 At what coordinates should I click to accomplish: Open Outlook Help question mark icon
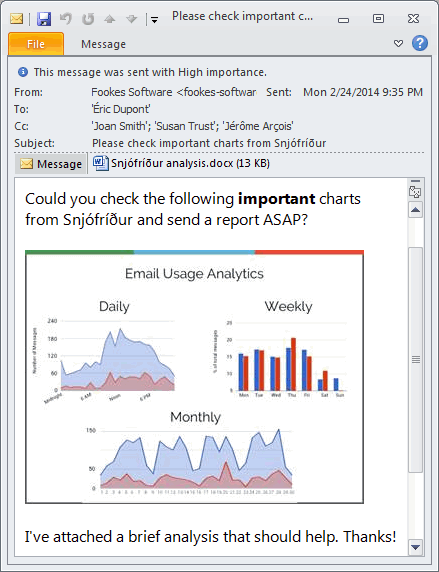point(420,43)
